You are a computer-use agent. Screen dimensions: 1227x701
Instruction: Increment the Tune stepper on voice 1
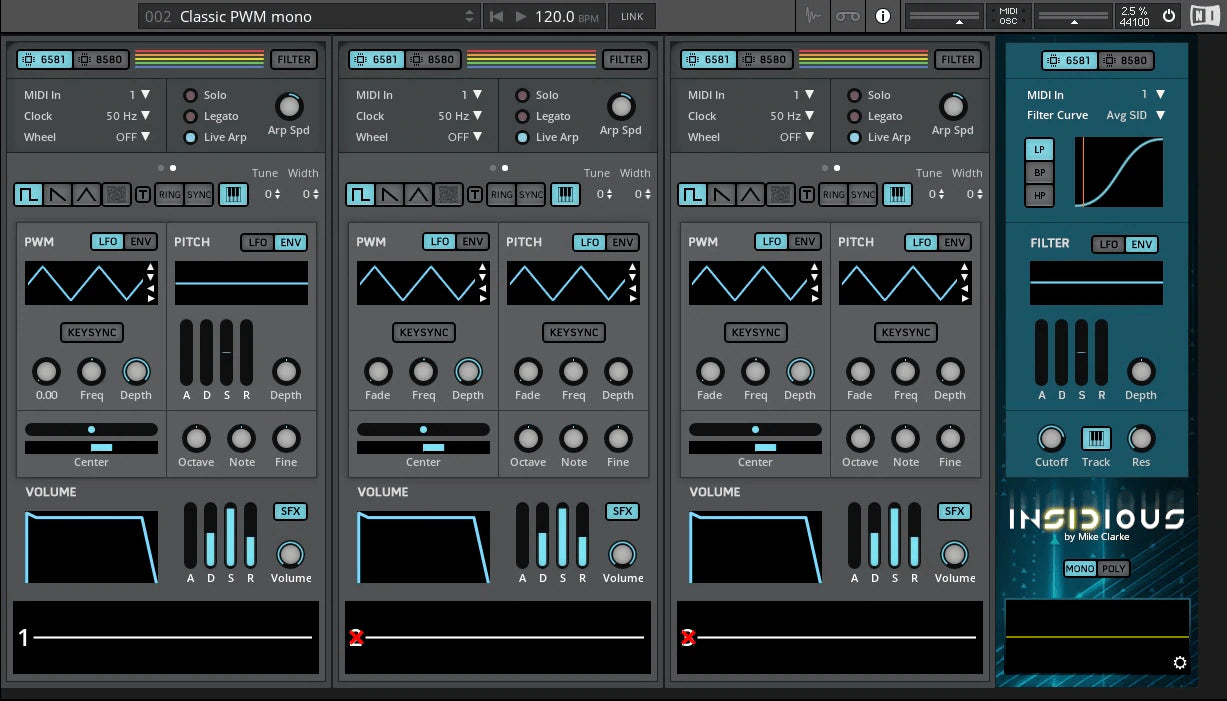coord(280,190)
